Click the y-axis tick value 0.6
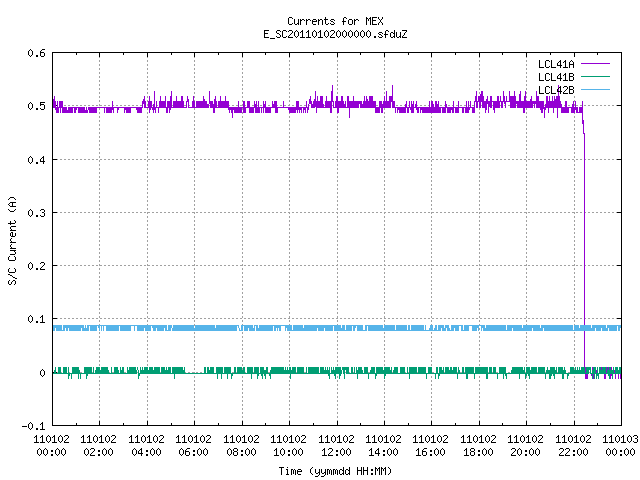The height and width of the screenshot is (480, 640). [36, 53]
